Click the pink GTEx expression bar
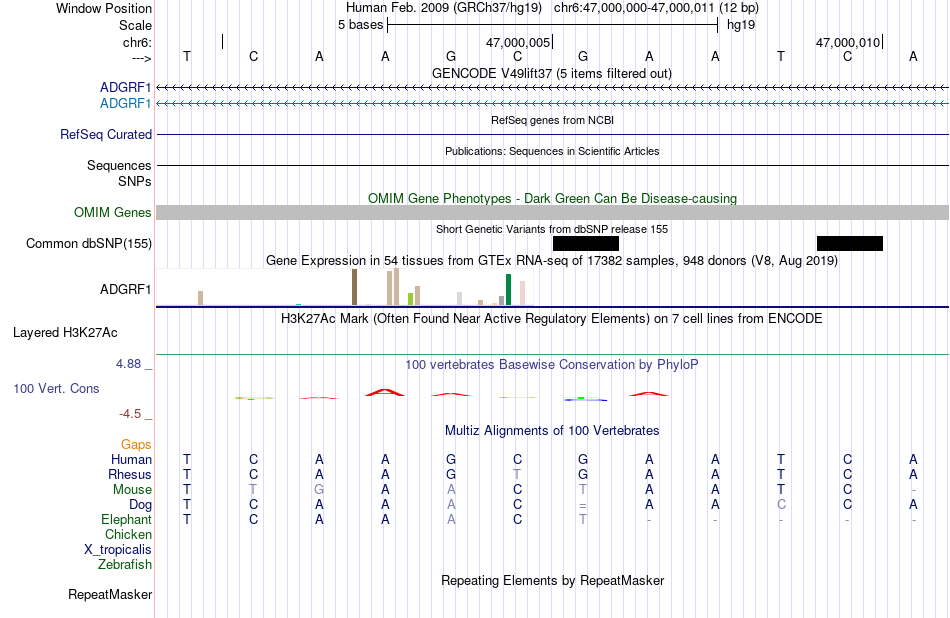Viewport: 950px width, 618px height. click(x=522, y=293)
